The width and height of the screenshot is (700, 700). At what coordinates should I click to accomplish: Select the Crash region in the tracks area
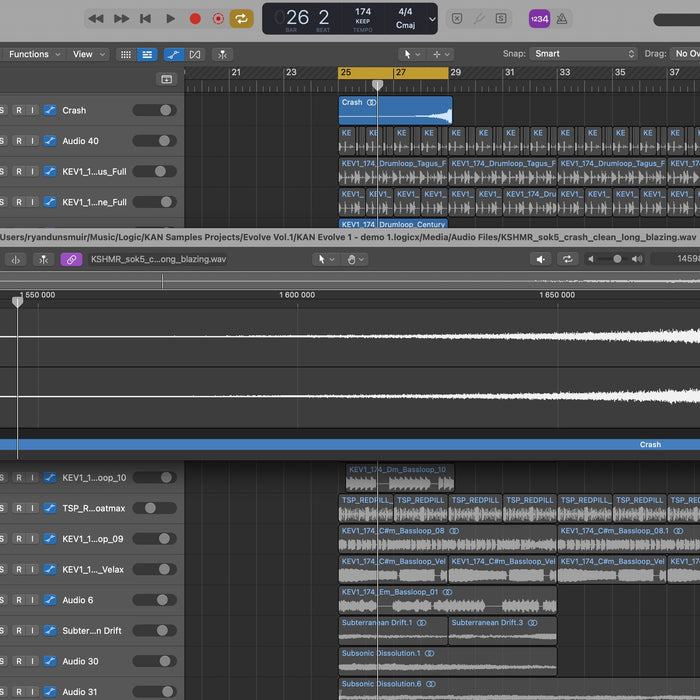pos(395,110)
